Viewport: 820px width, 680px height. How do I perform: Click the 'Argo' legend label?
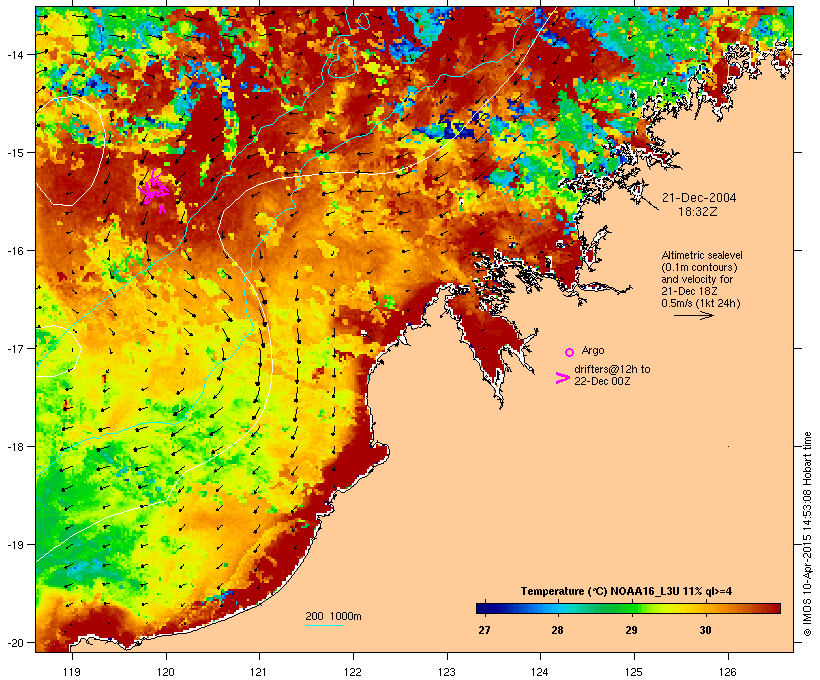coord(593,350)
